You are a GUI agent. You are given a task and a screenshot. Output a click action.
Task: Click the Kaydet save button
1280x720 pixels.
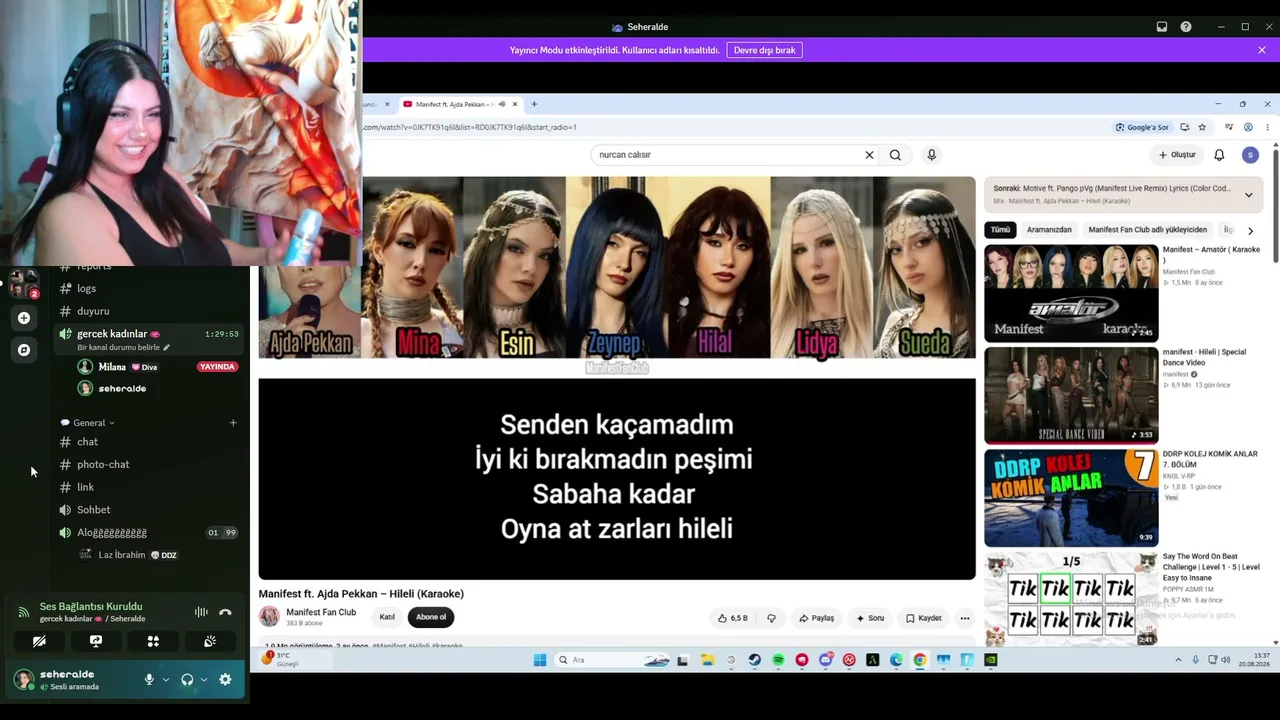pyautogui.click(x=924, y=618)
